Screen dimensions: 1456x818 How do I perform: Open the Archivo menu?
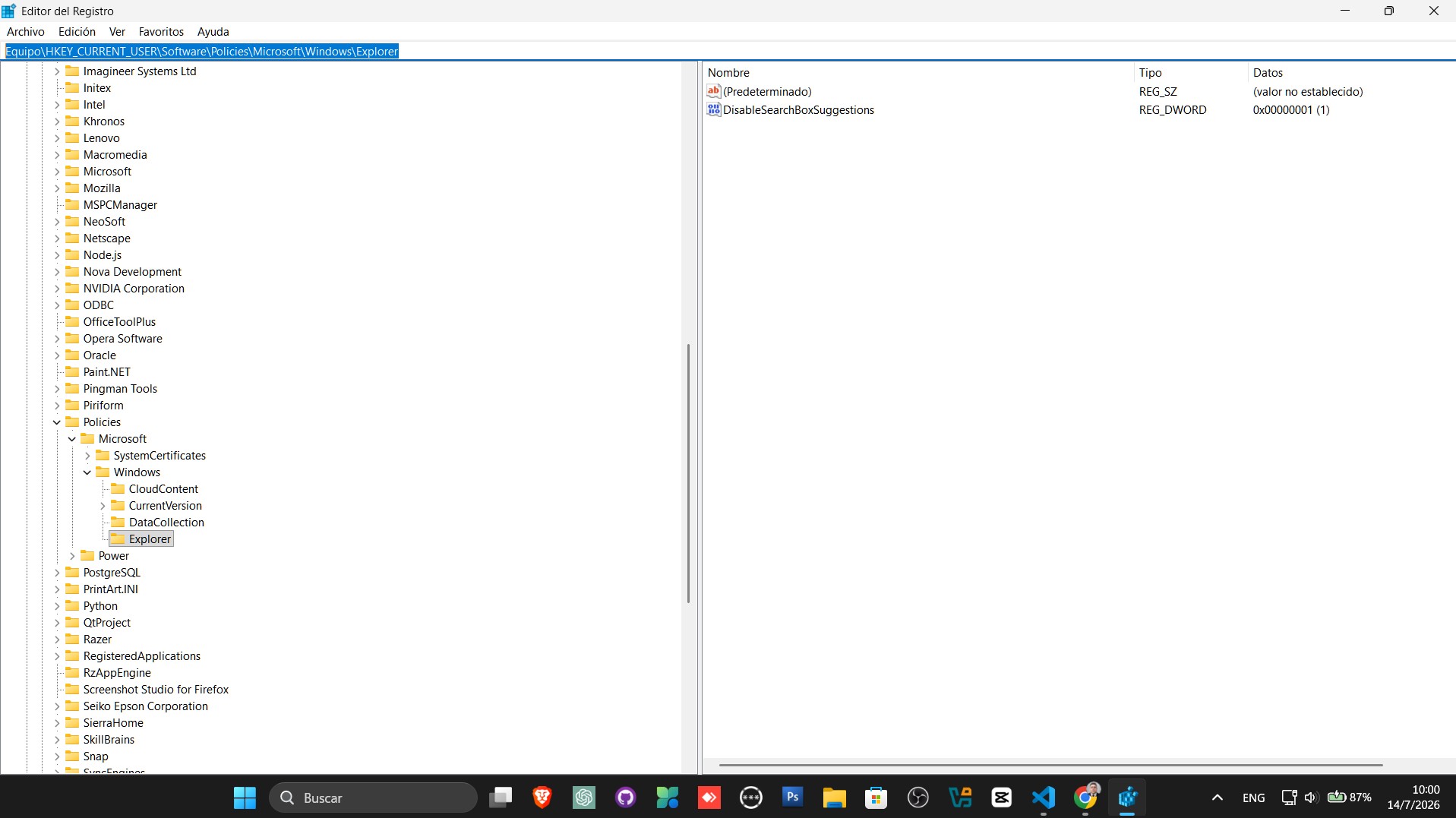[26, 32]
